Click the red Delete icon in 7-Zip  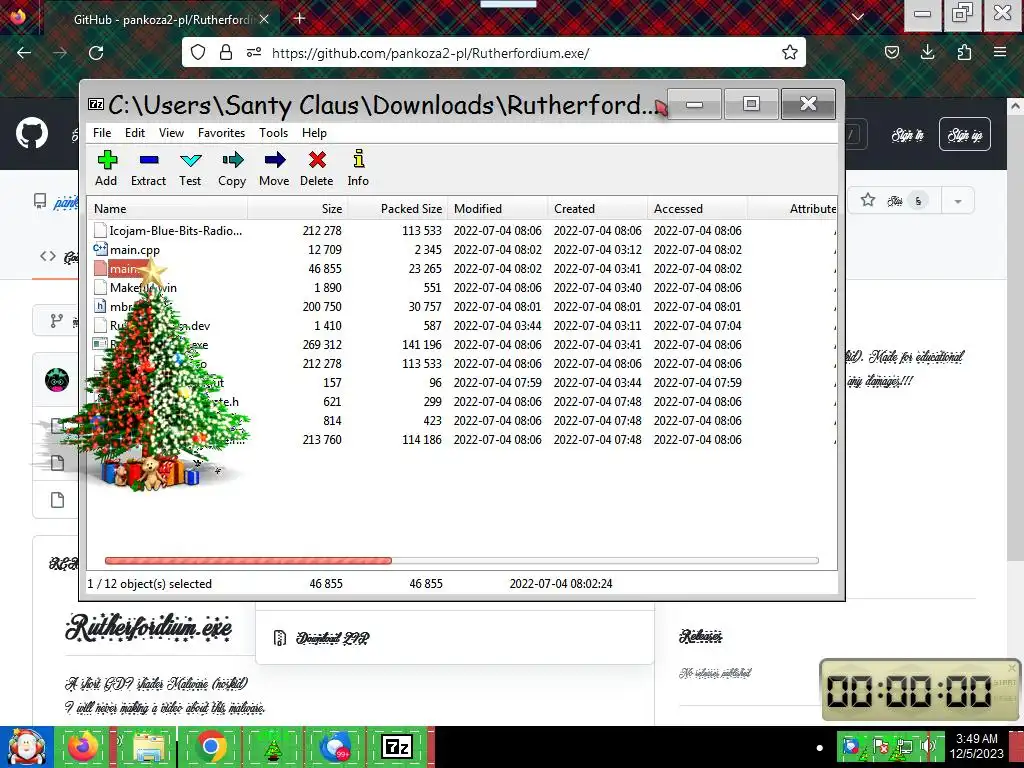pyautogui.click(x=317, y=168)
